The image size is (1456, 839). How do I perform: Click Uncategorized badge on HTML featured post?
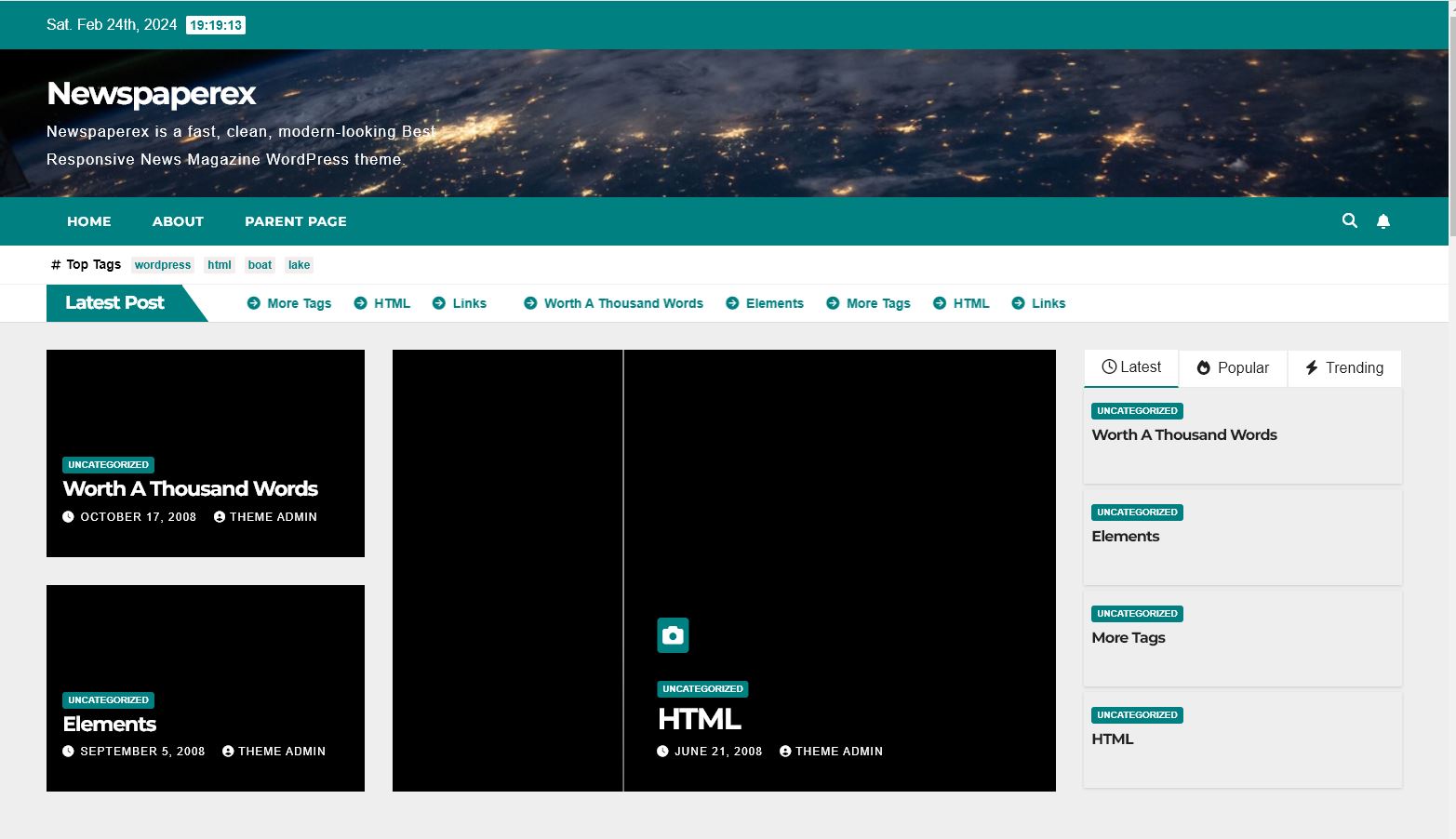[x=702, y=689]
